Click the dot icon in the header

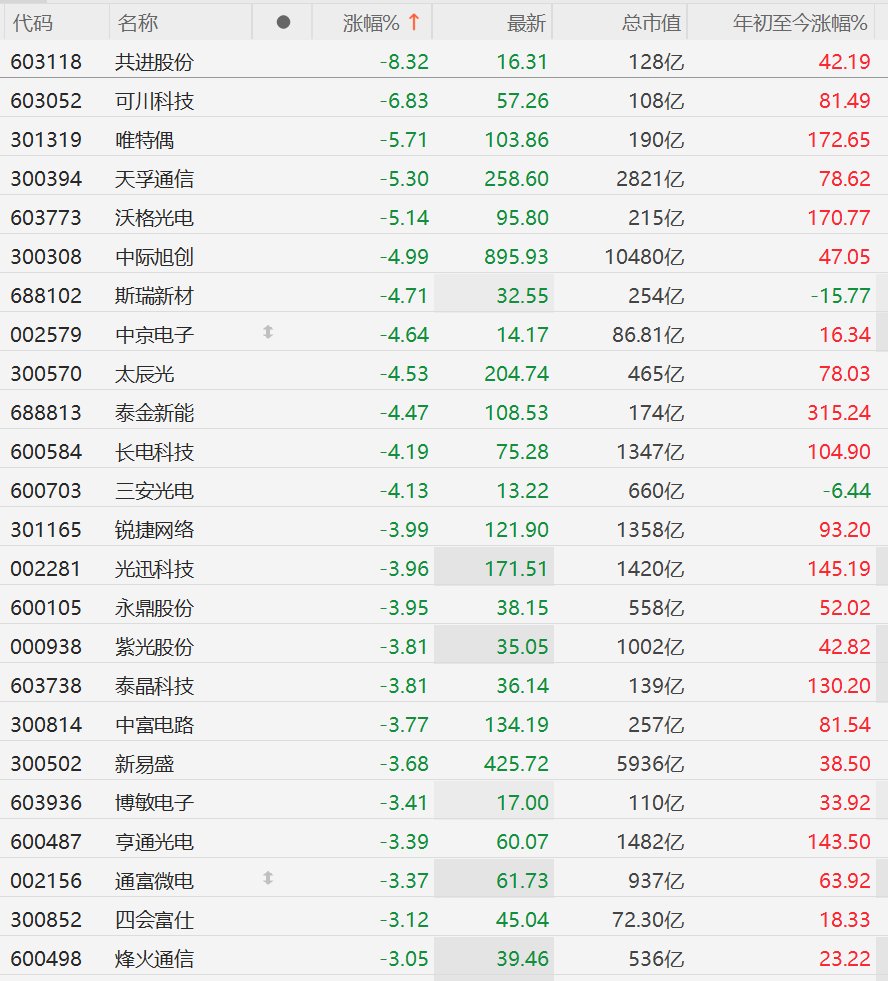tap(283, 23)
